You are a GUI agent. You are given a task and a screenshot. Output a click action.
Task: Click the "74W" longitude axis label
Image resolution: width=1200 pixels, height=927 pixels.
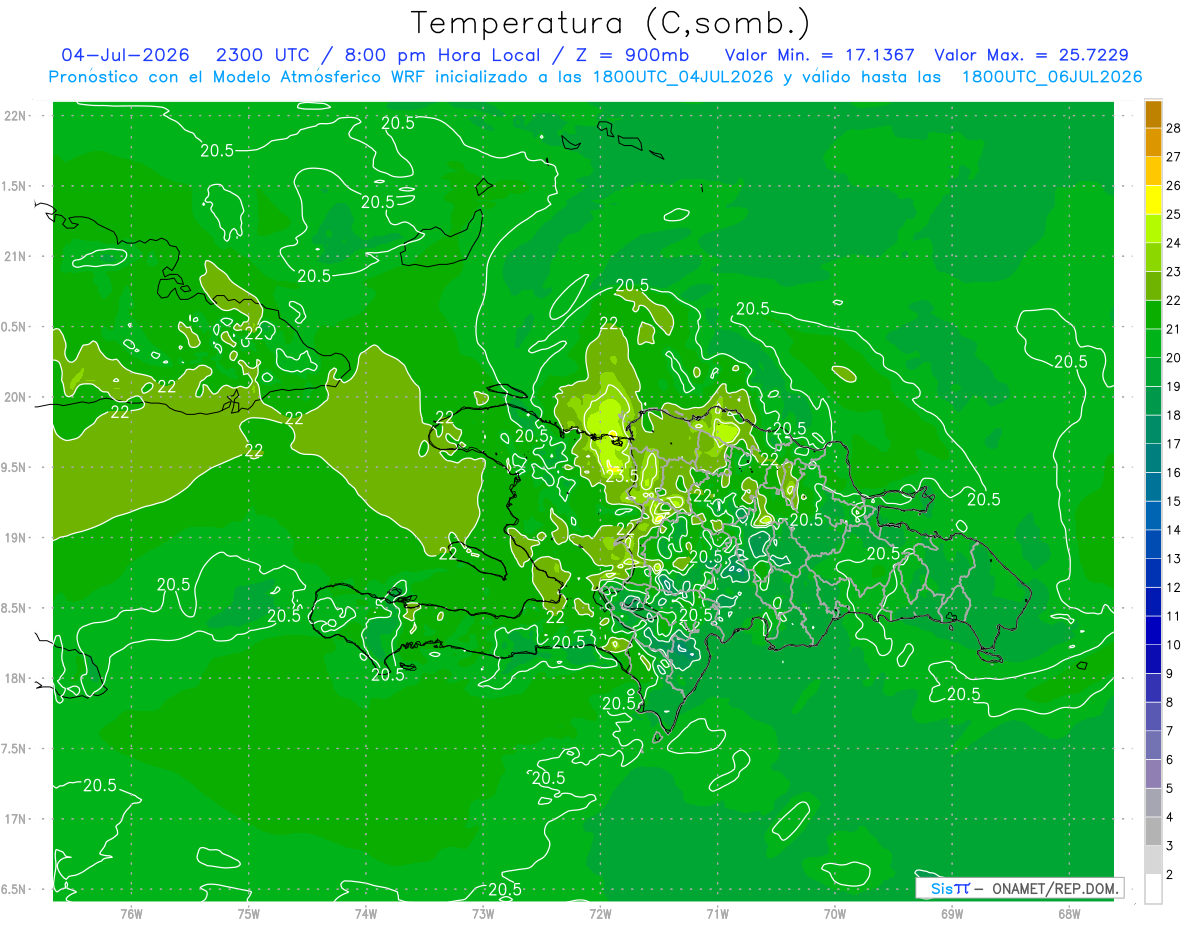pos(366,913)
